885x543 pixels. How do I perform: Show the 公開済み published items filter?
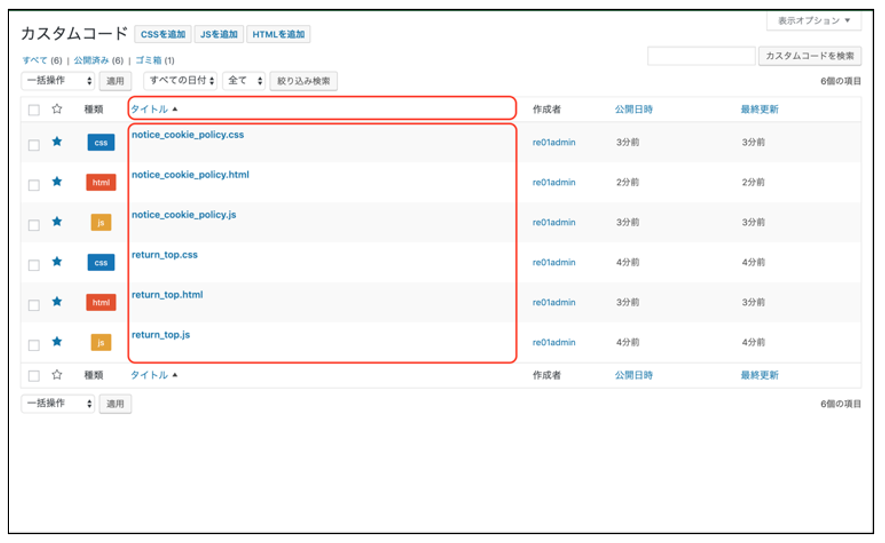(91, 60)
